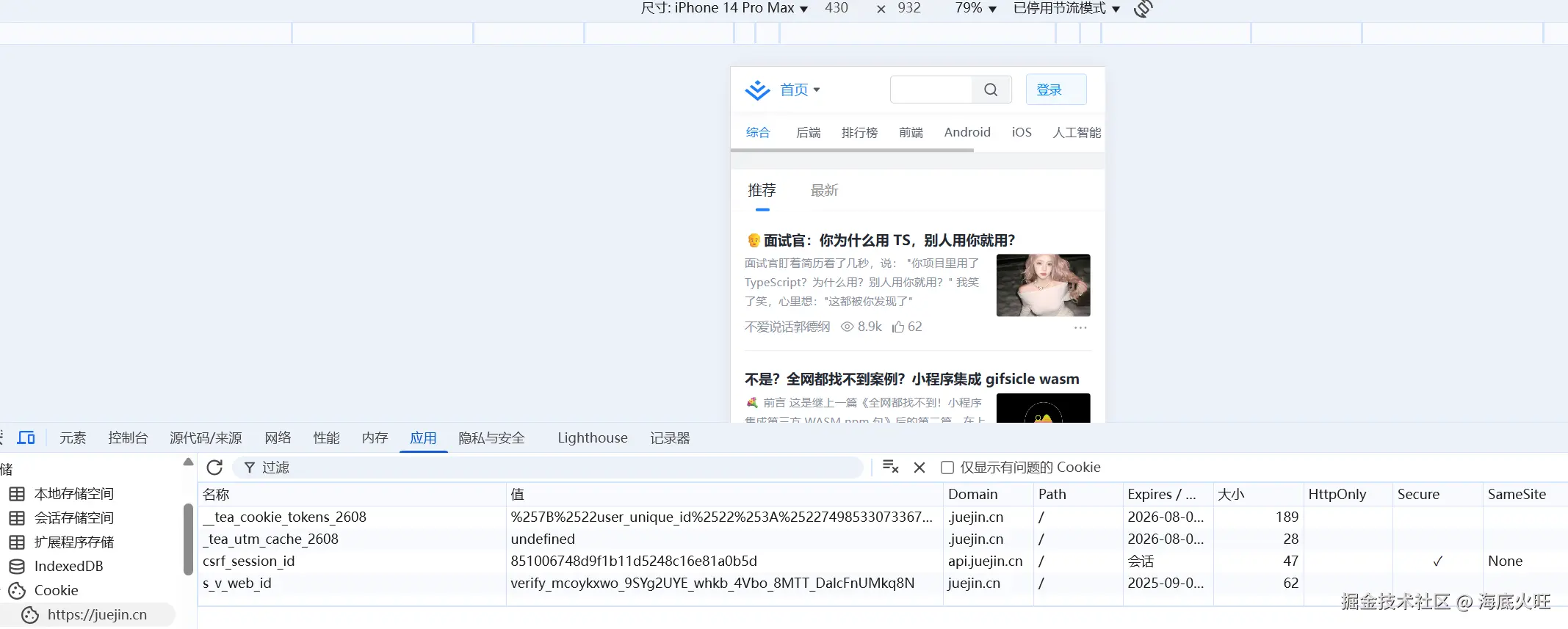The image size is (1568, 629).
Task: Select the Android category tab
Action: (x=967, y=132)
